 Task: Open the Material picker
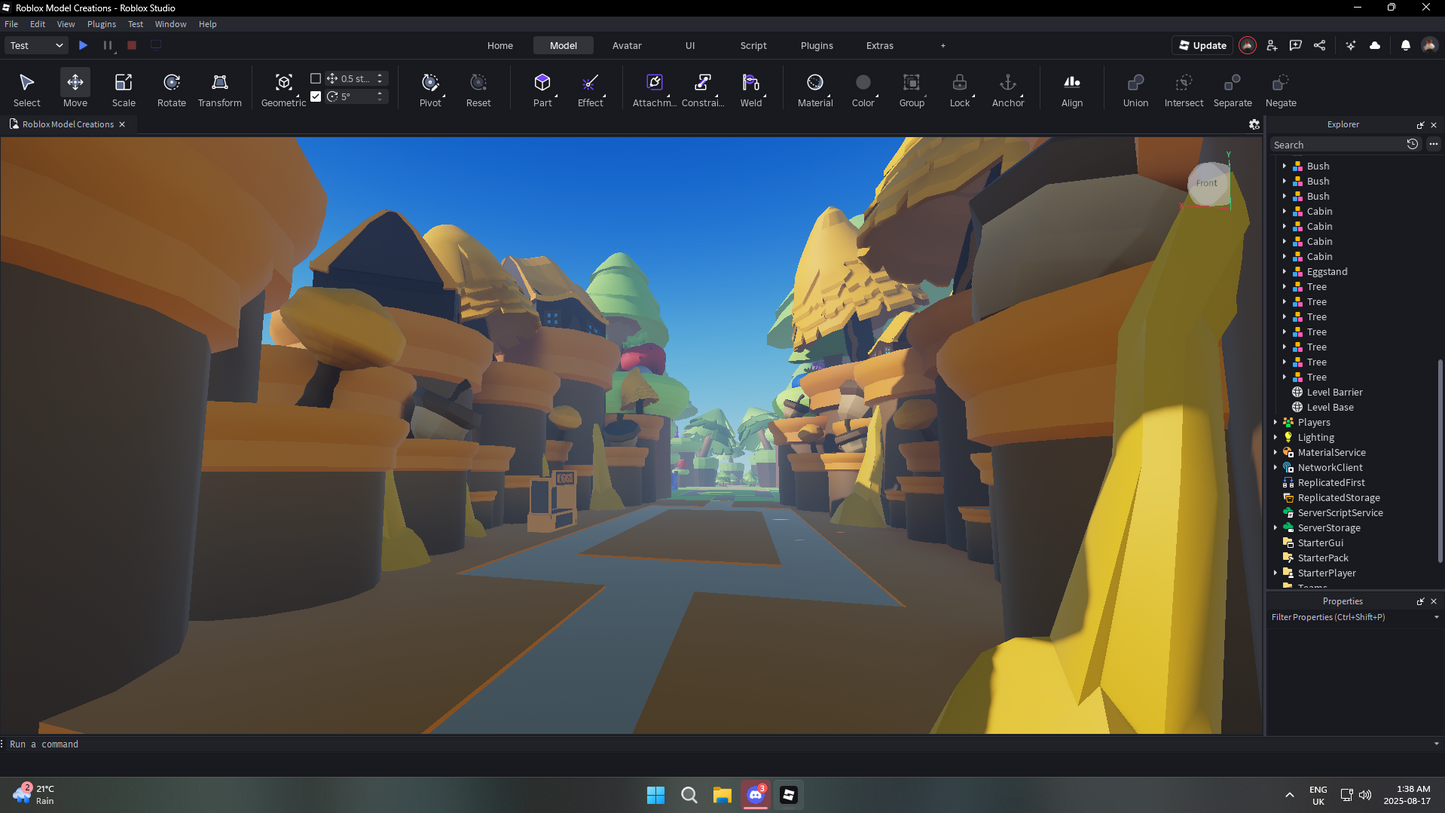point(814,88)
